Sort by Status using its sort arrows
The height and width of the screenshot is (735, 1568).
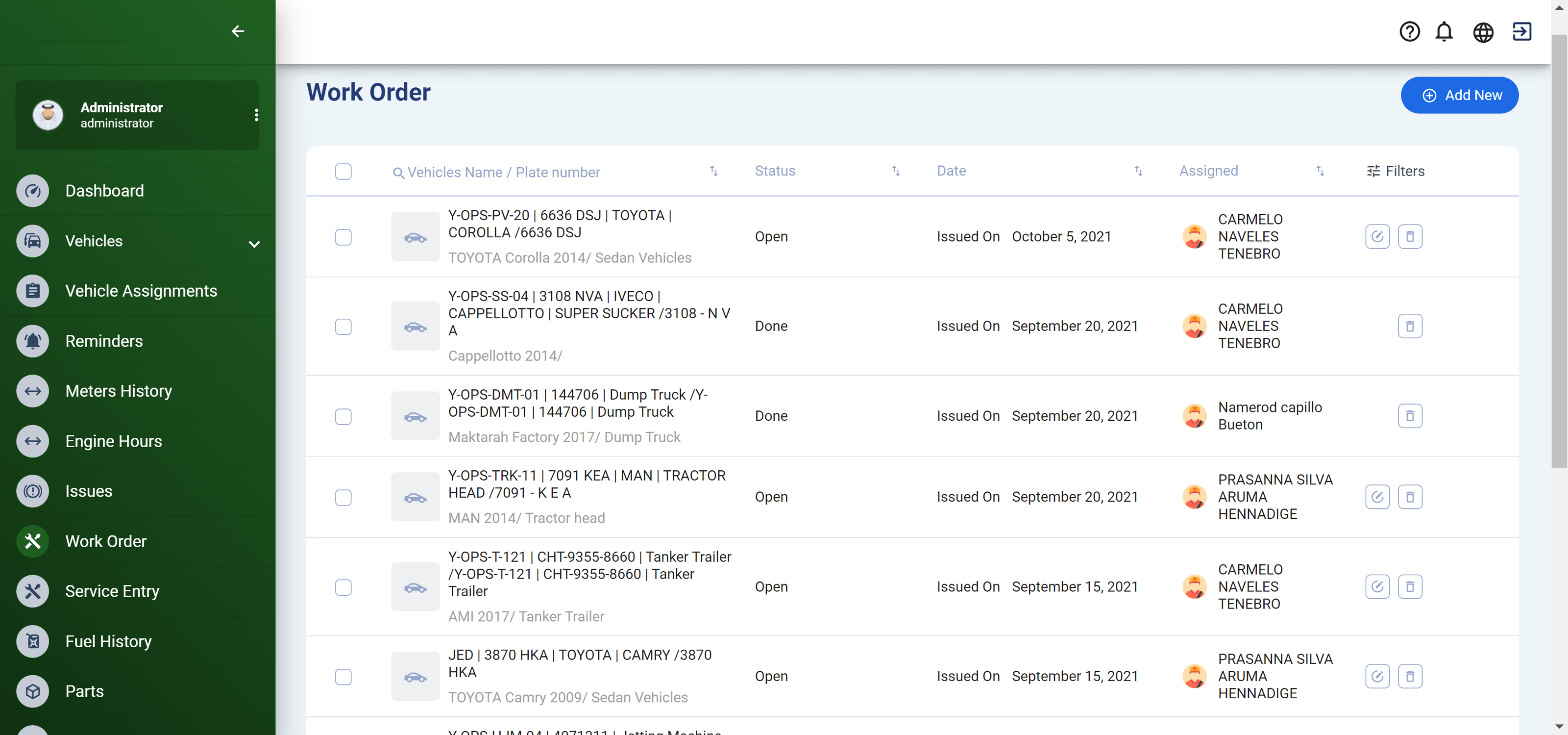pos(895,171)
